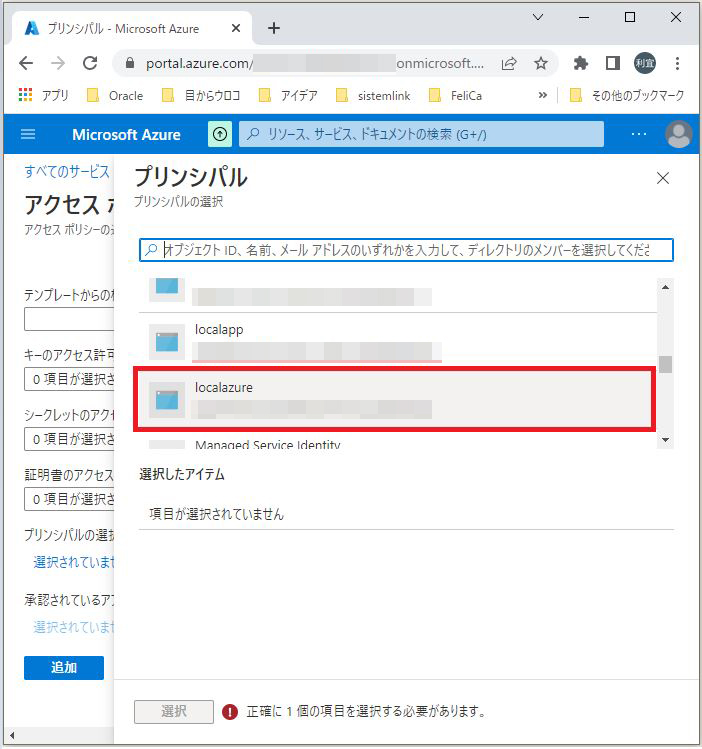Open その他のブックマーク folder
Image resolution: width=702 pixels, height=749 pixels.
[627, 96]
